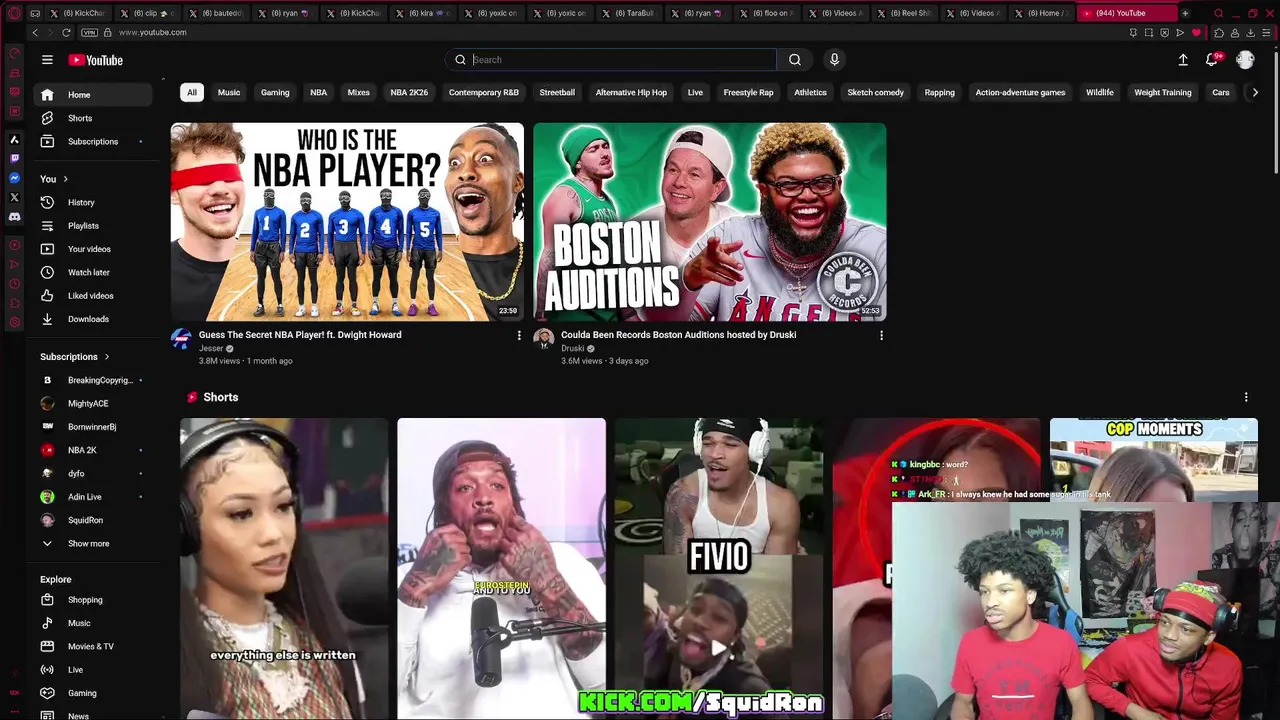This screenshot has width=1280, height=720.
Task: Click the YouTube search field
Action: (610, 60)
